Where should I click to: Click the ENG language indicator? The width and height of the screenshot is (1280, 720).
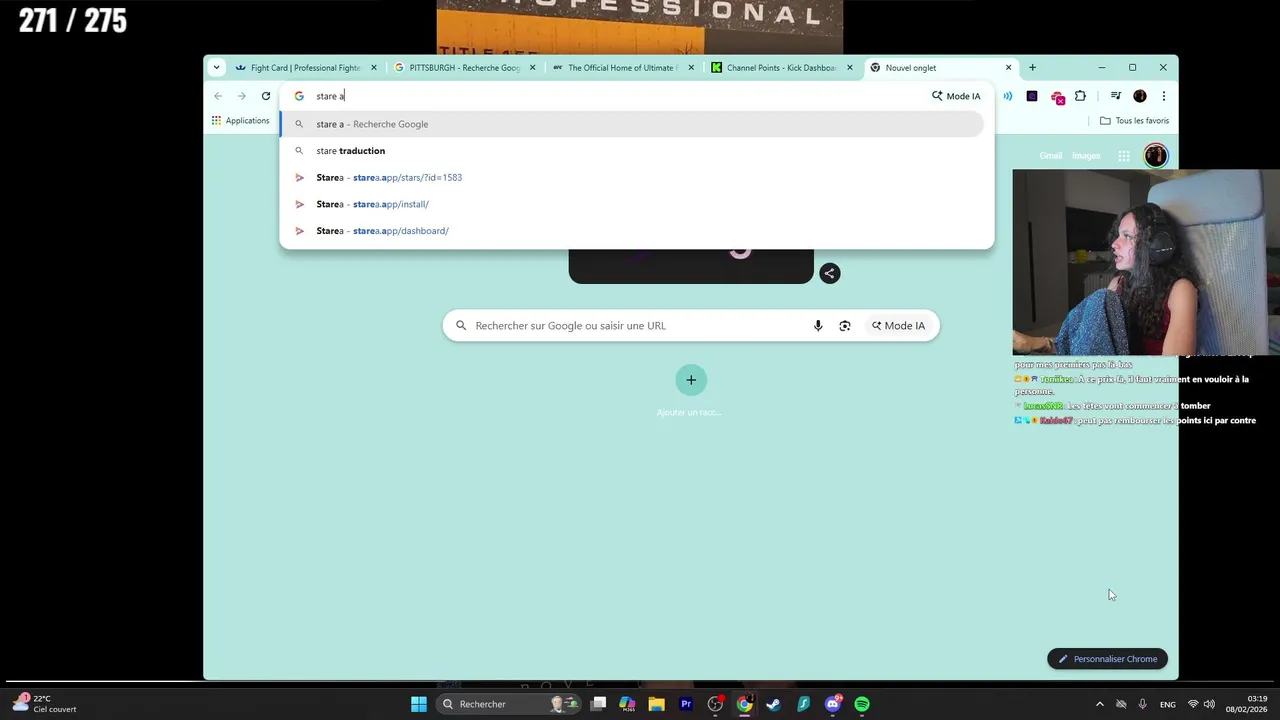[1167, 705]
